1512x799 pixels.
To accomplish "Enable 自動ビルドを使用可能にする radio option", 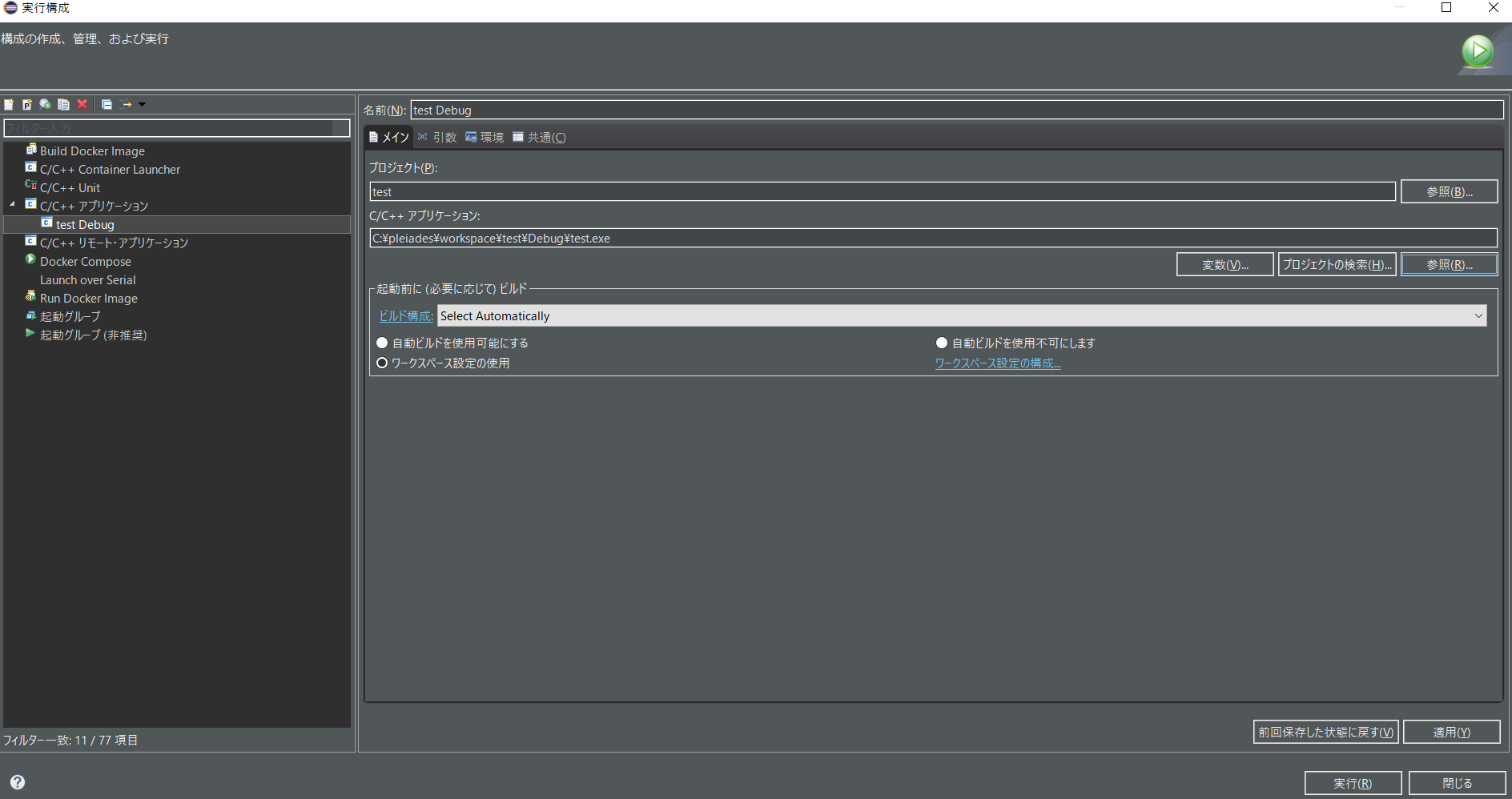I will tap(382, 342).
